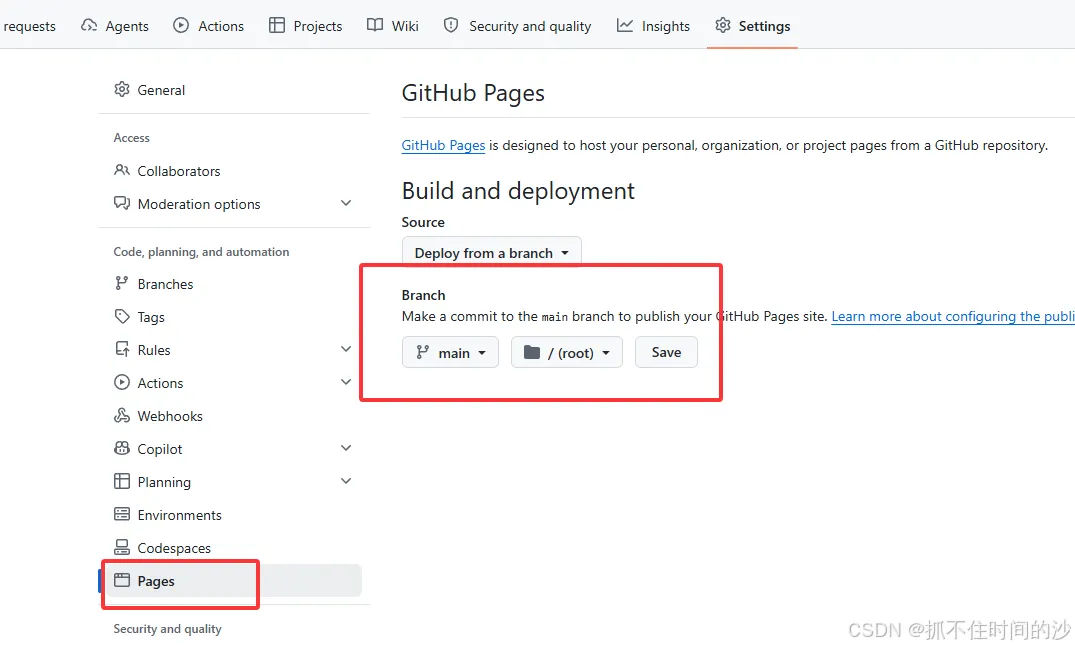Select Pages in the settings sidebar
Image resolution: width=1075 pixels, height=647 pixels.
(x=233, y=581)
